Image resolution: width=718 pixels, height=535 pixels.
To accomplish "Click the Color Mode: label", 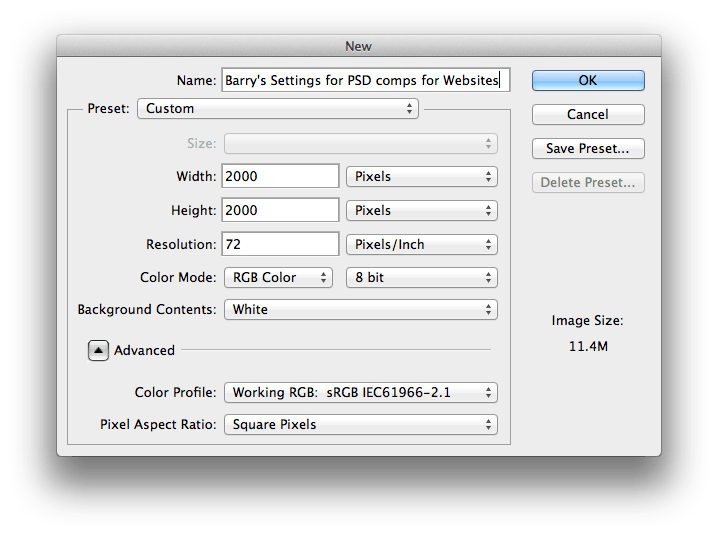I will [178, 277].
